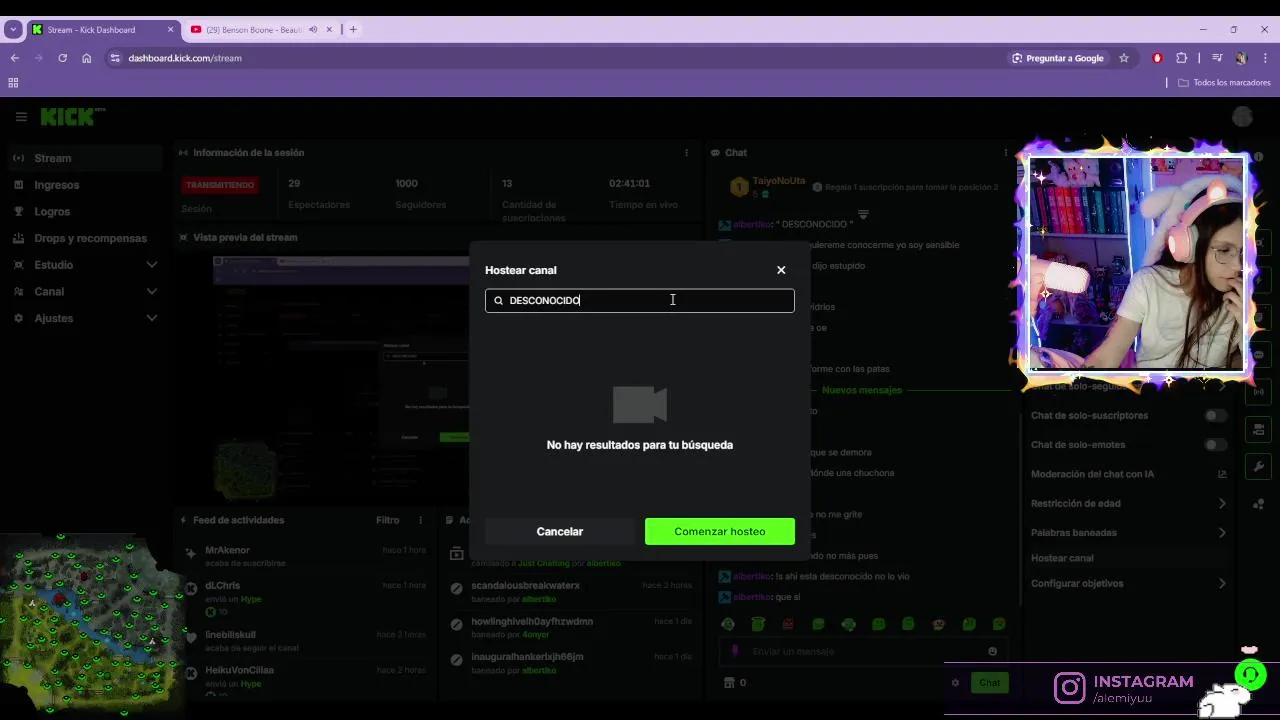Close the Hostear canal dialog
This screenshot has width=1280, height=720.
click(781, 270)
